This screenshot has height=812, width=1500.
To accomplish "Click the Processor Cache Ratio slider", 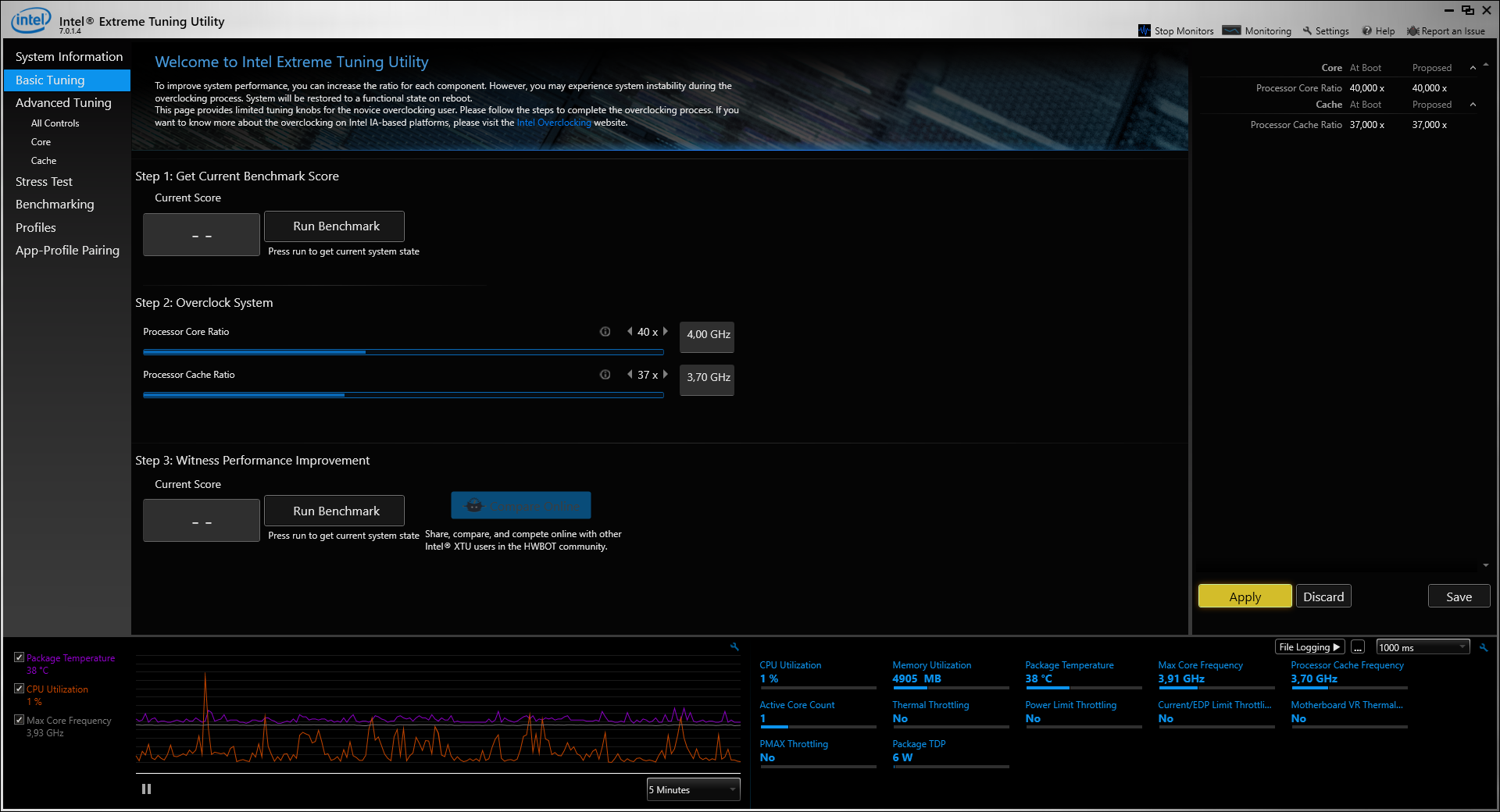I will 403,395.
